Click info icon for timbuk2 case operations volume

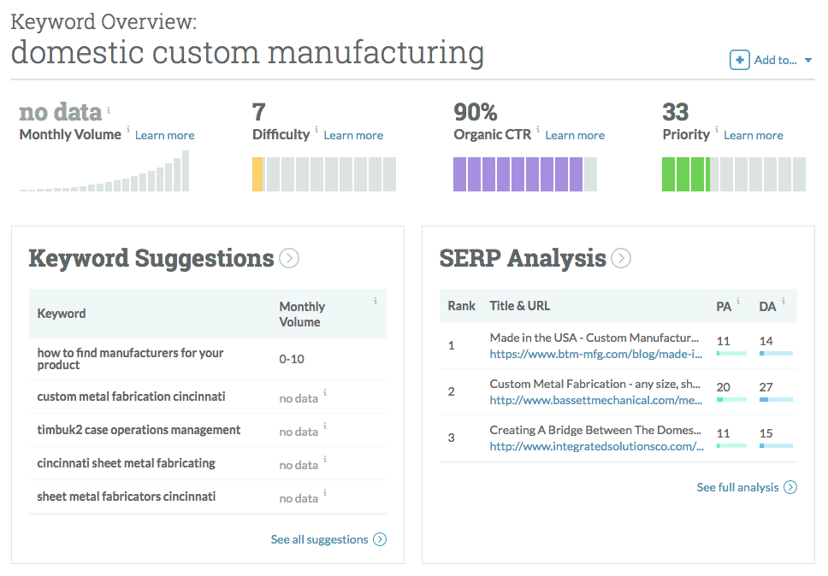(x=325, y=426)
